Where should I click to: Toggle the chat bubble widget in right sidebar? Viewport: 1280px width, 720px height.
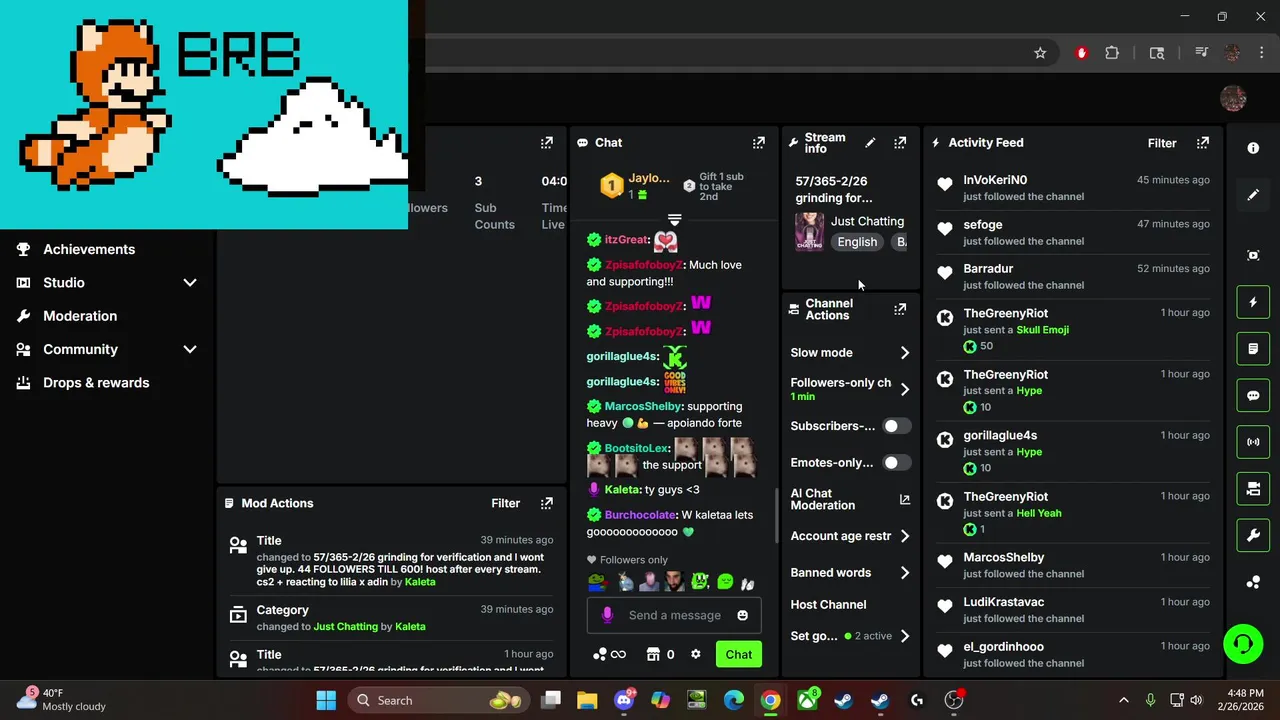tap(1253, 395)
